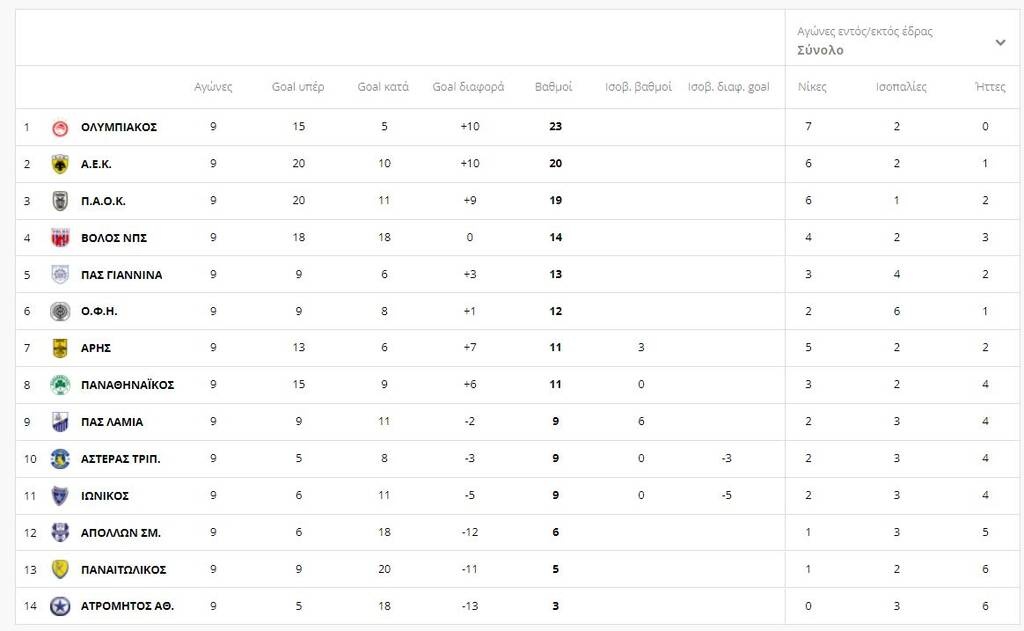
Task: Click the ΑΠΟΛΛΩΝ ΣΜ. team crest icon
Action: (x=60, y=532)
